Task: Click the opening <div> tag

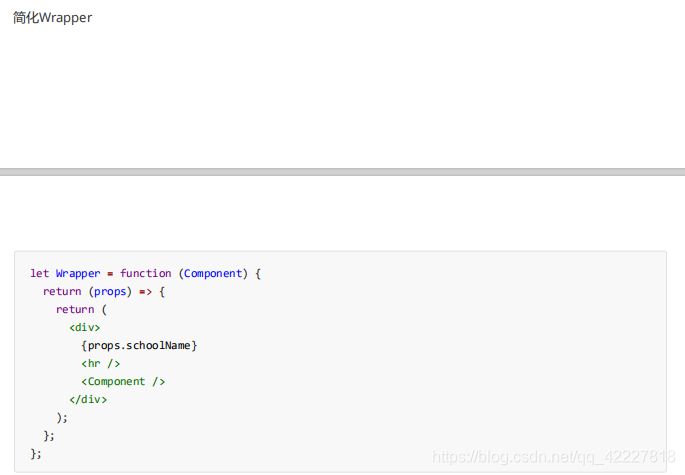Action: pyautogui.click(x=84, y=327)
